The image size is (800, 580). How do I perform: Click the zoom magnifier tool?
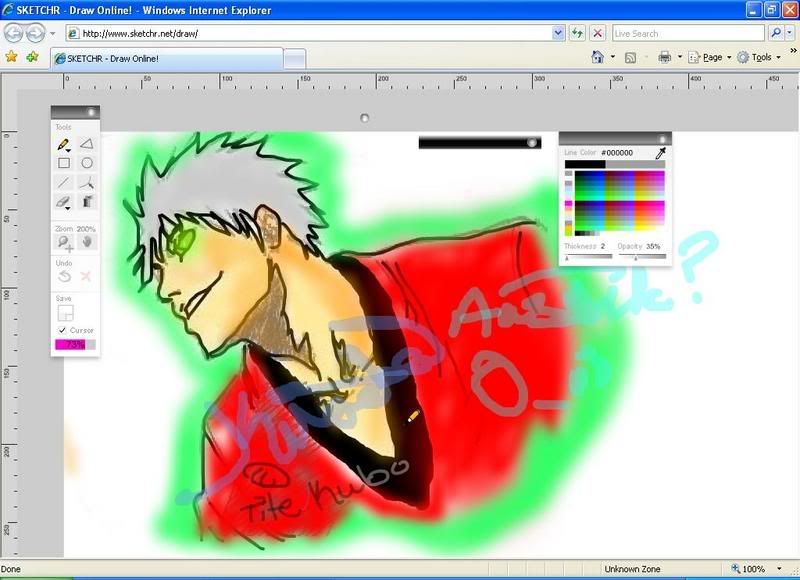[65, 243]
